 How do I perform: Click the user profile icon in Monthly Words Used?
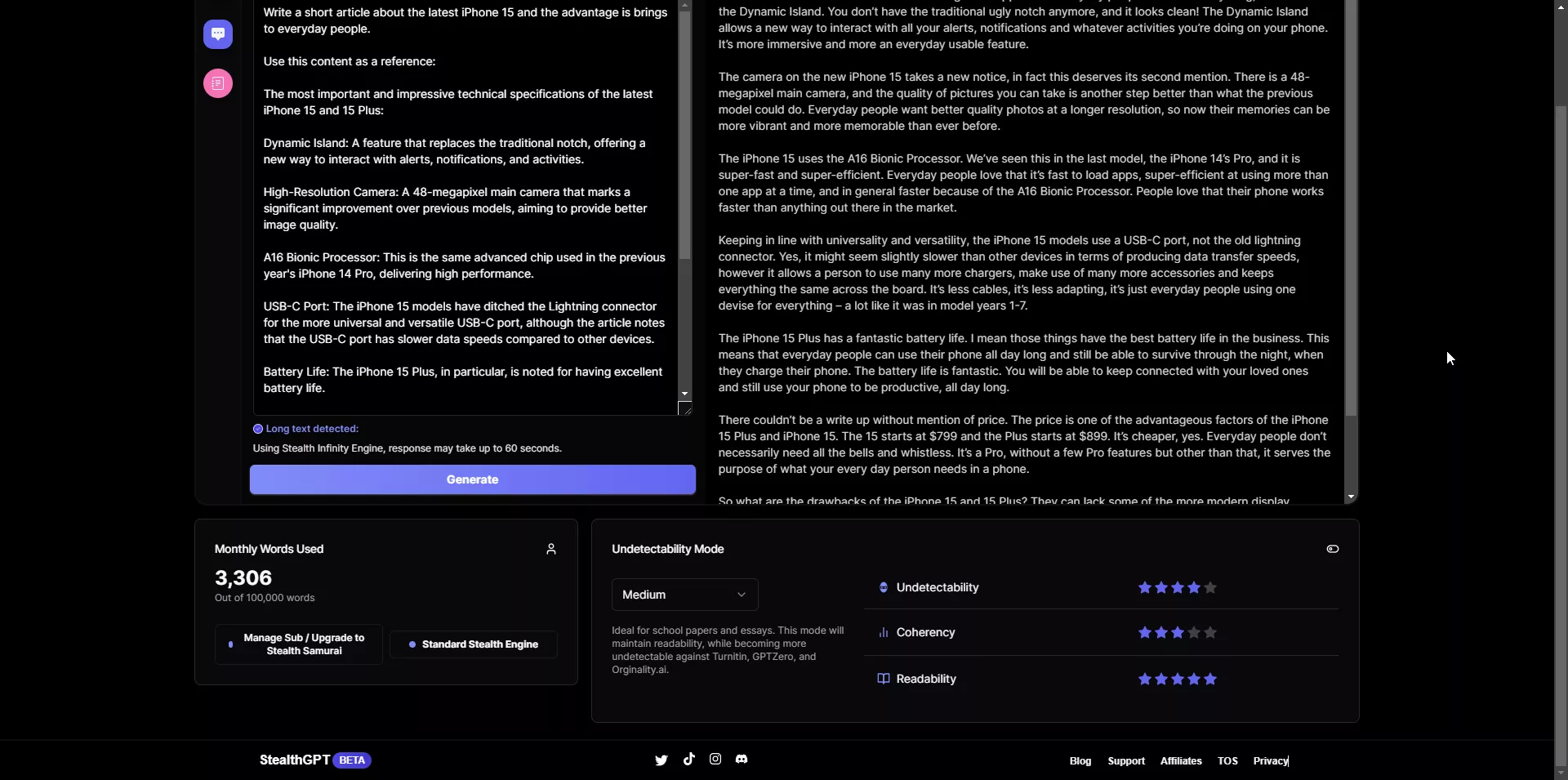pos(551,550)
